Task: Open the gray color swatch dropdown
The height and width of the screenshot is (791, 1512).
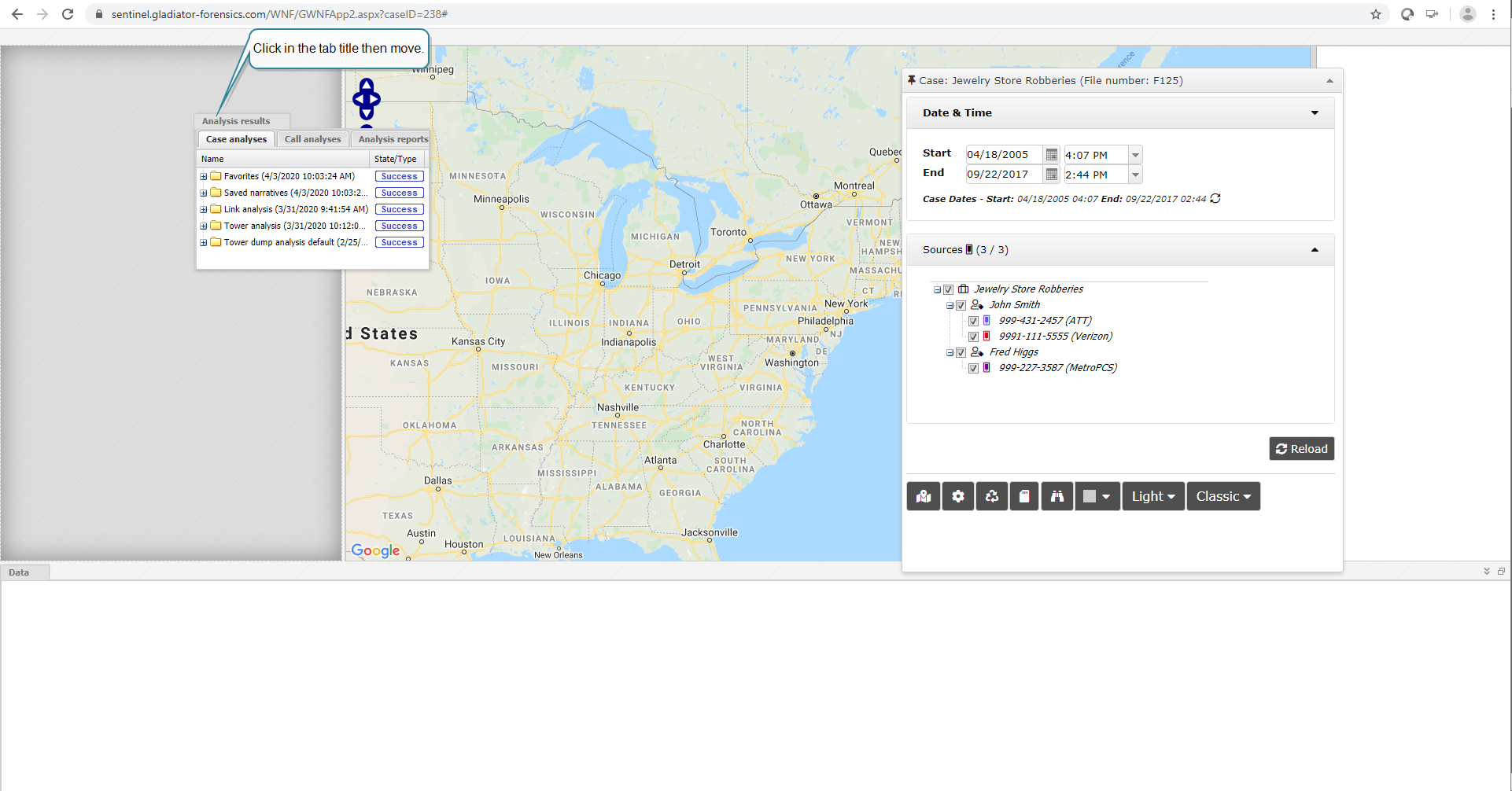Action: pyautogui.click(x=1097, y=496)
